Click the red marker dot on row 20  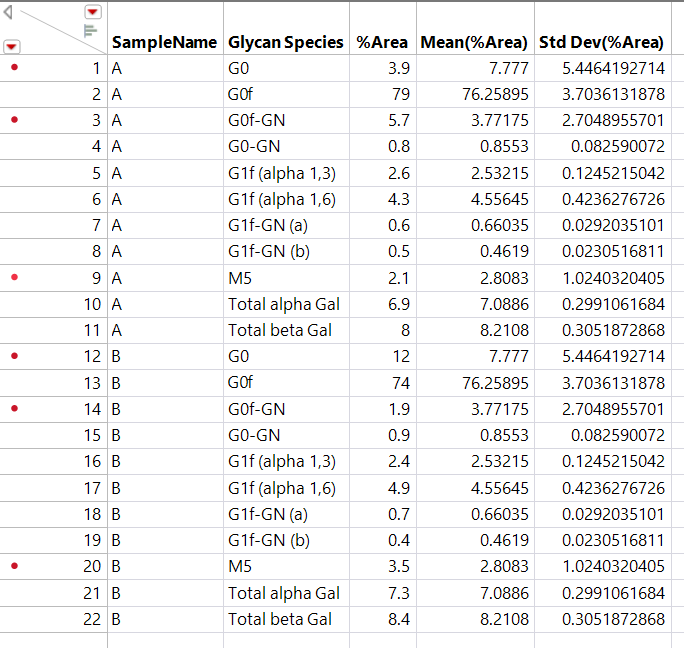[x=13, y=564]
